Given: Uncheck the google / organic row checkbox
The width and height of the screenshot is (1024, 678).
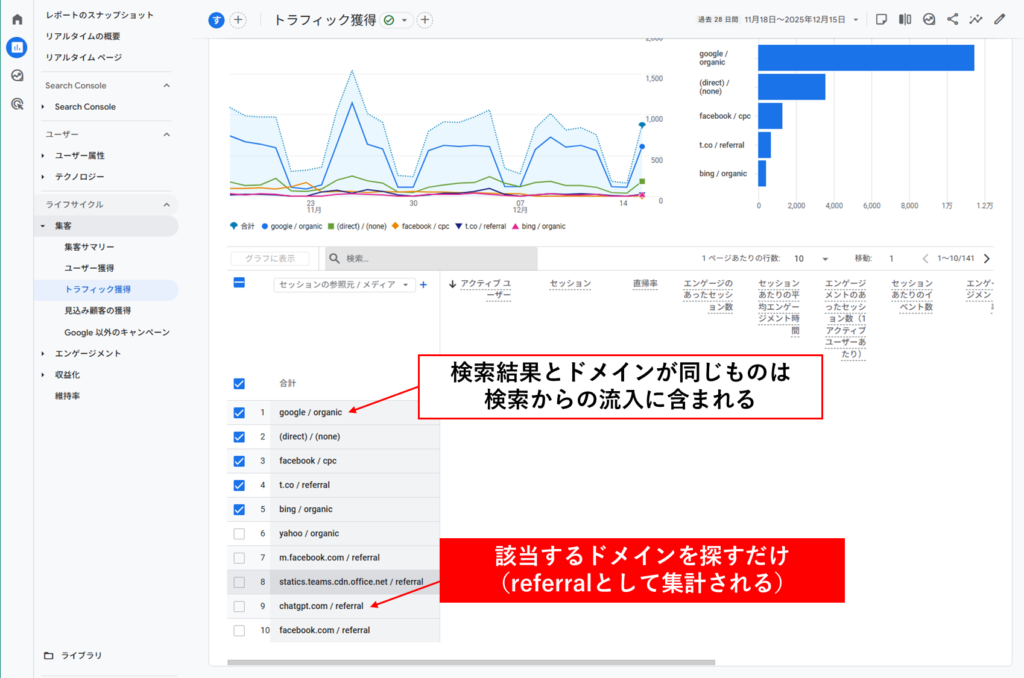Looking at the screenshot, I should [239, 412].
